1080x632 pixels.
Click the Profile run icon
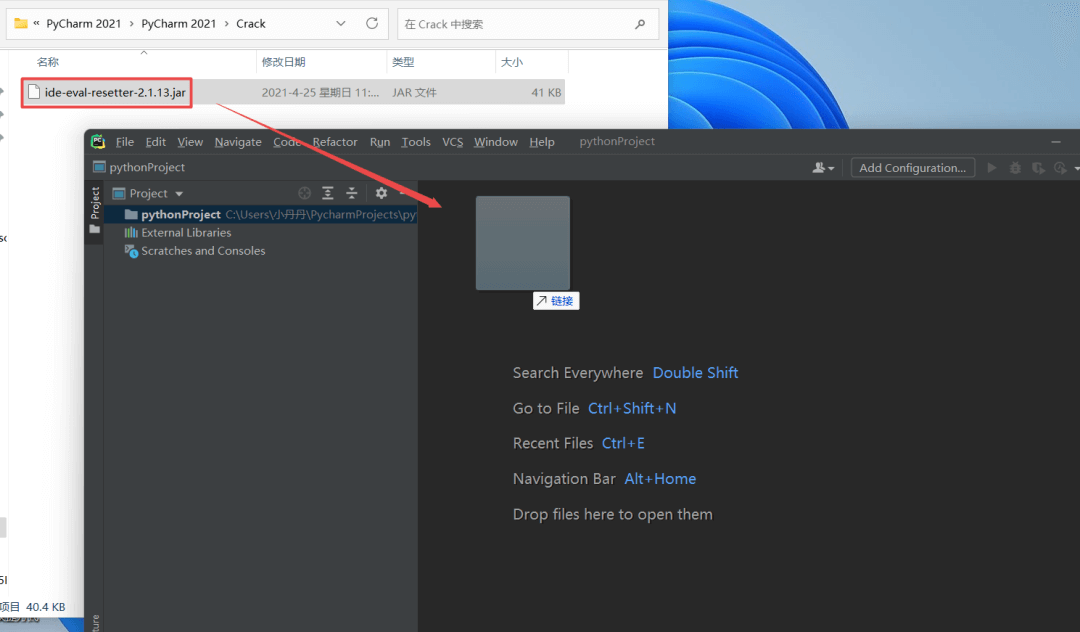click(1061, 168)
